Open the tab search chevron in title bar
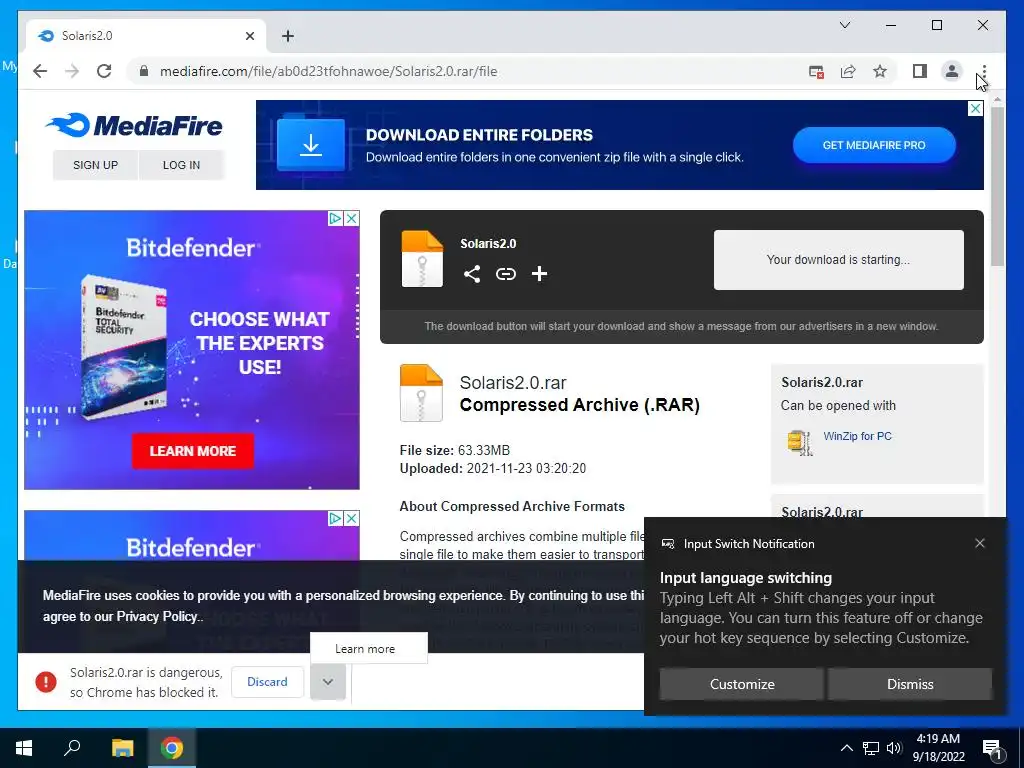Viewport: 1024px width, 768px height. pos(844,25)
